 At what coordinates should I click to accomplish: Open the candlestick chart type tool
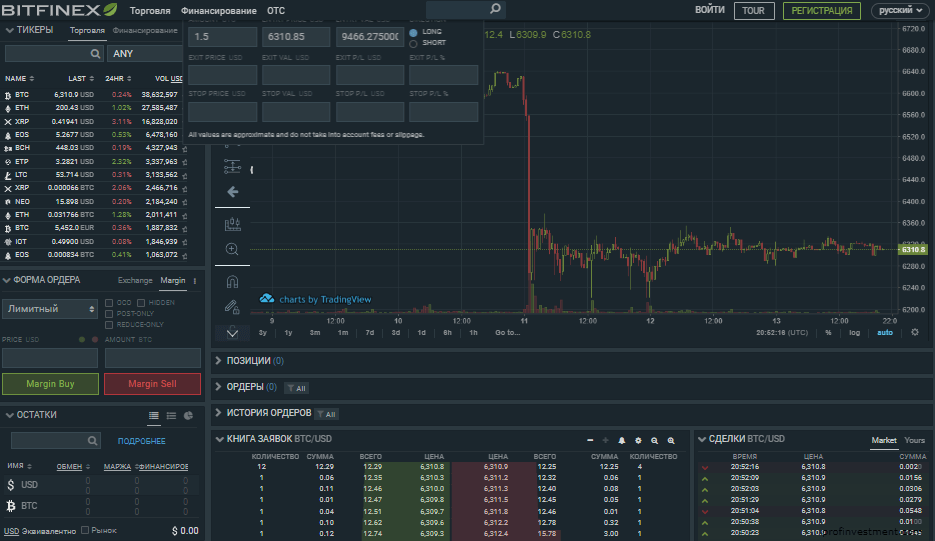coord(233,224)
